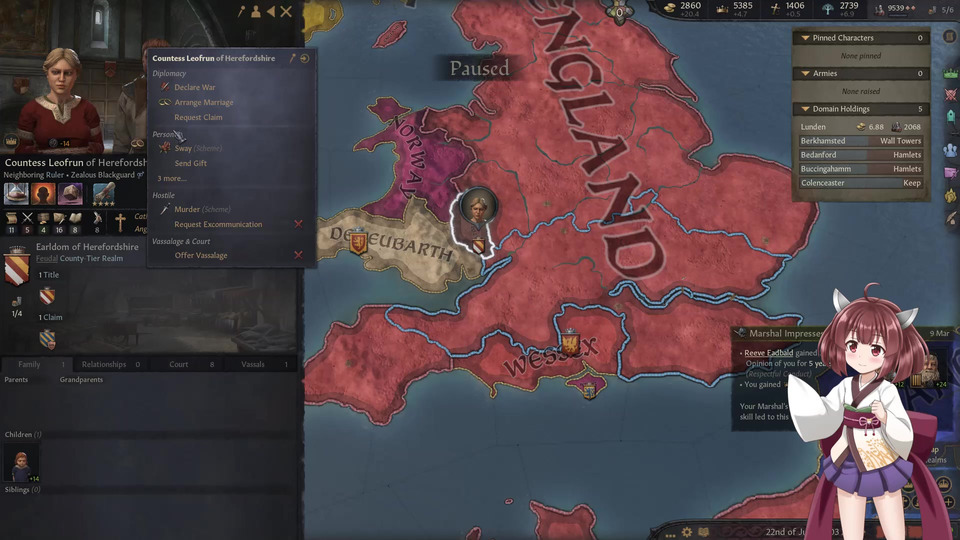Image resolution: width=960 pixels, height=540 pixels.
Task: Click the Reeve Eadbald link in notification
Action: click(768, 353)
